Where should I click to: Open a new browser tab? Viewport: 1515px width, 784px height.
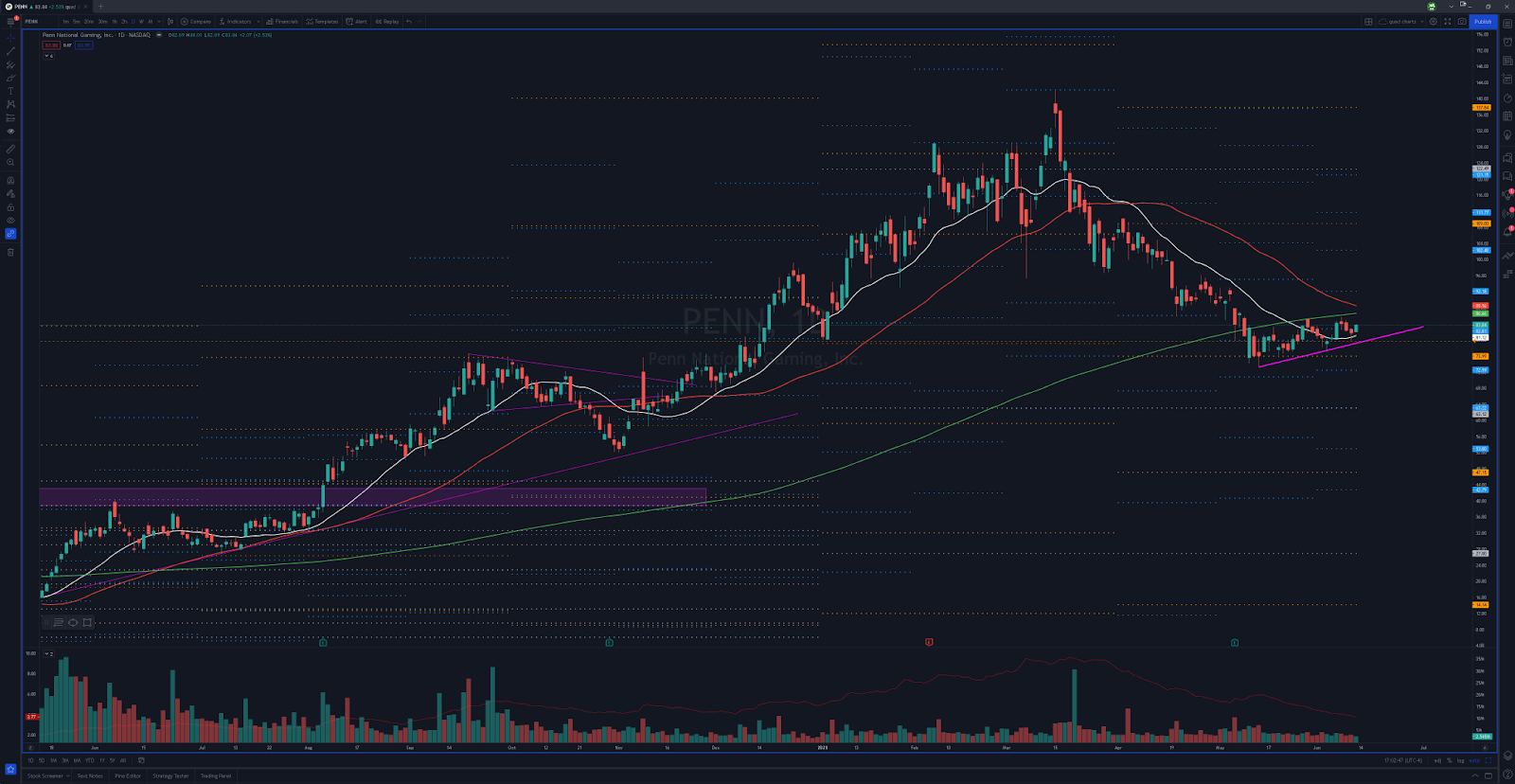100,7
